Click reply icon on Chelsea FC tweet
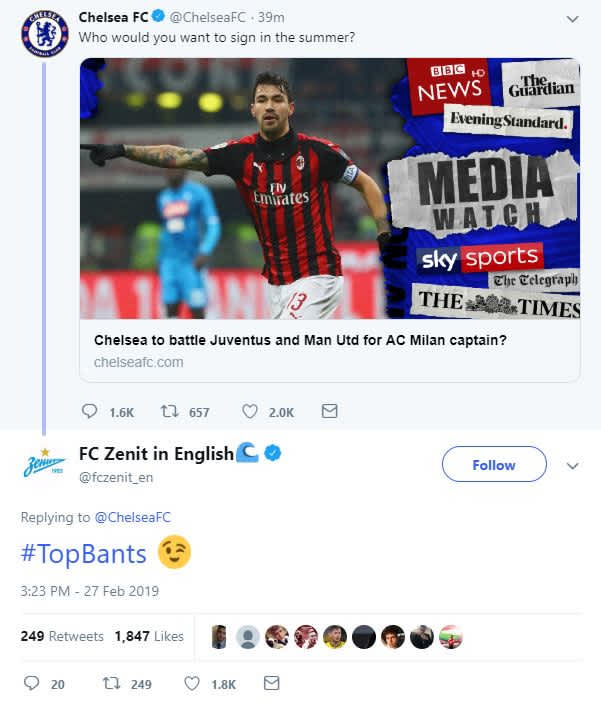 pyautogui.click(x=89, y=411)
